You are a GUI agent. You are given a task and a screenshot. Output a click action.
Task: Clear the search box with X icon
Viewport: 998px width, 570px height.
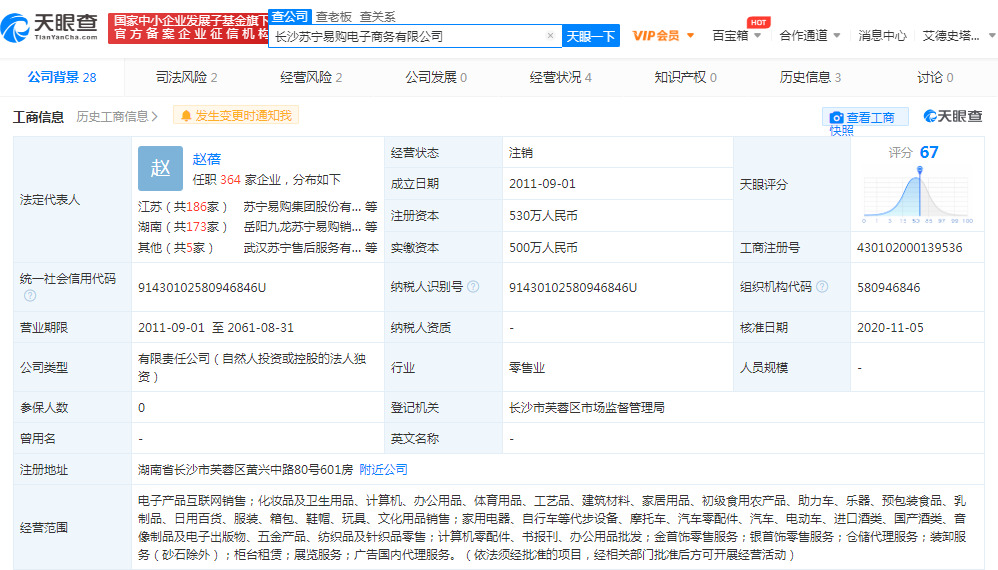tap(551, 36)
